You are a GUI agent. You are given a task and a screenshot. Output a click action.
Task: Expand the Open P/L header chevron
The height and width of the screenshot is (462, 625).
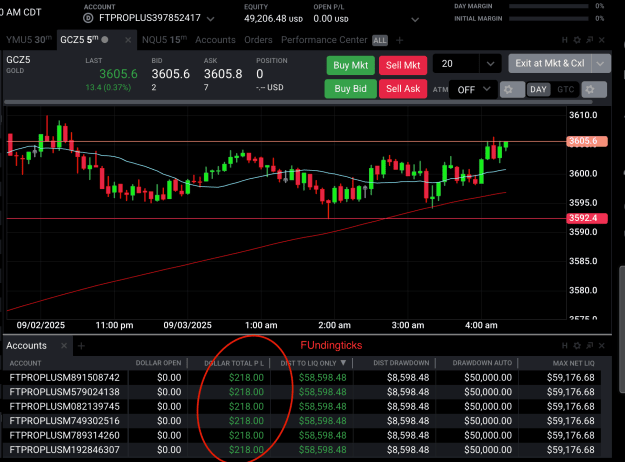pos(415,20)
